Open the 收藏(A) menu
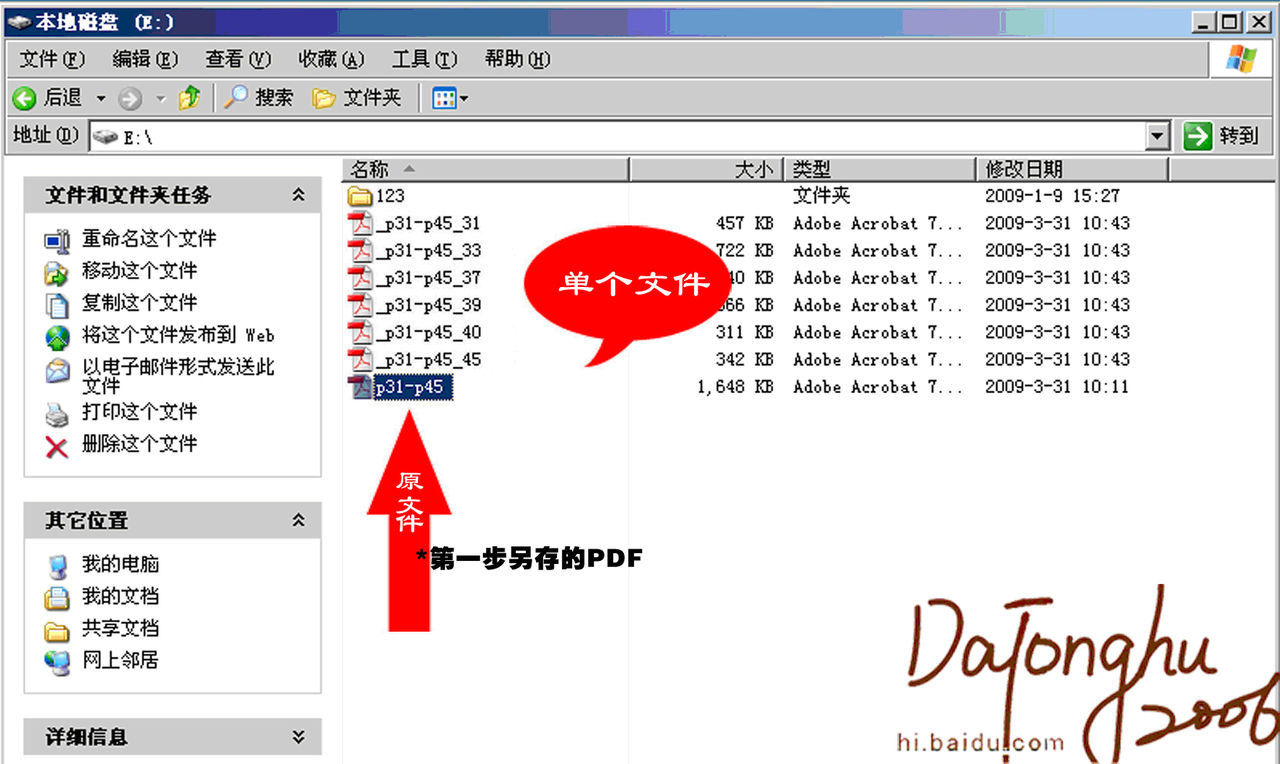This screenshot has width=1280, height=764. [x=331, y=59]
